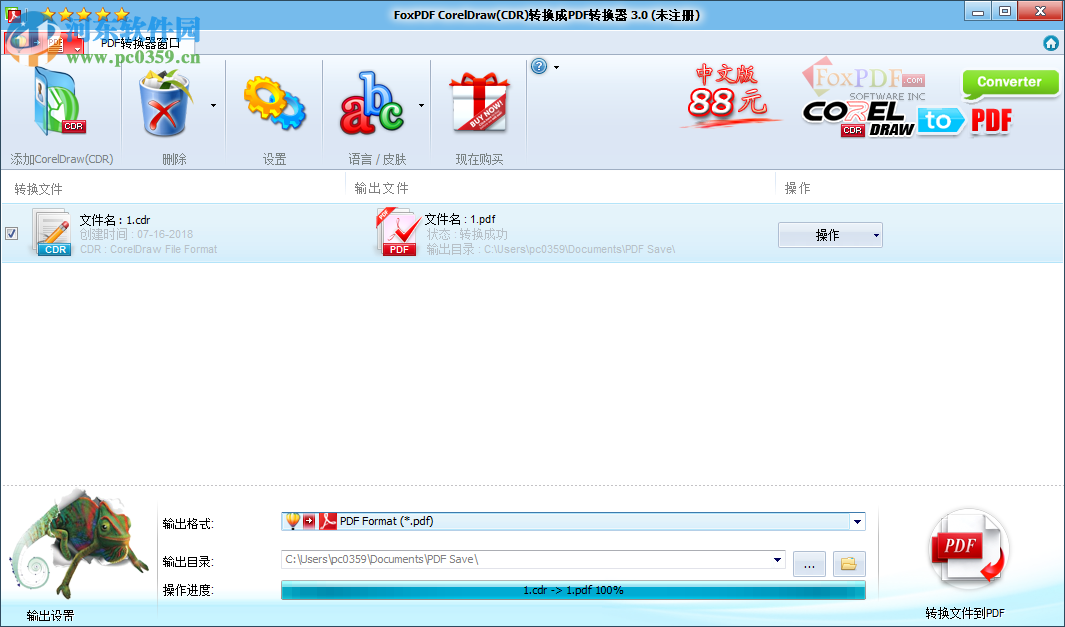Open the help question mark icon
The height and width of the screenshot is (627, 1065).
pos(541,66)
